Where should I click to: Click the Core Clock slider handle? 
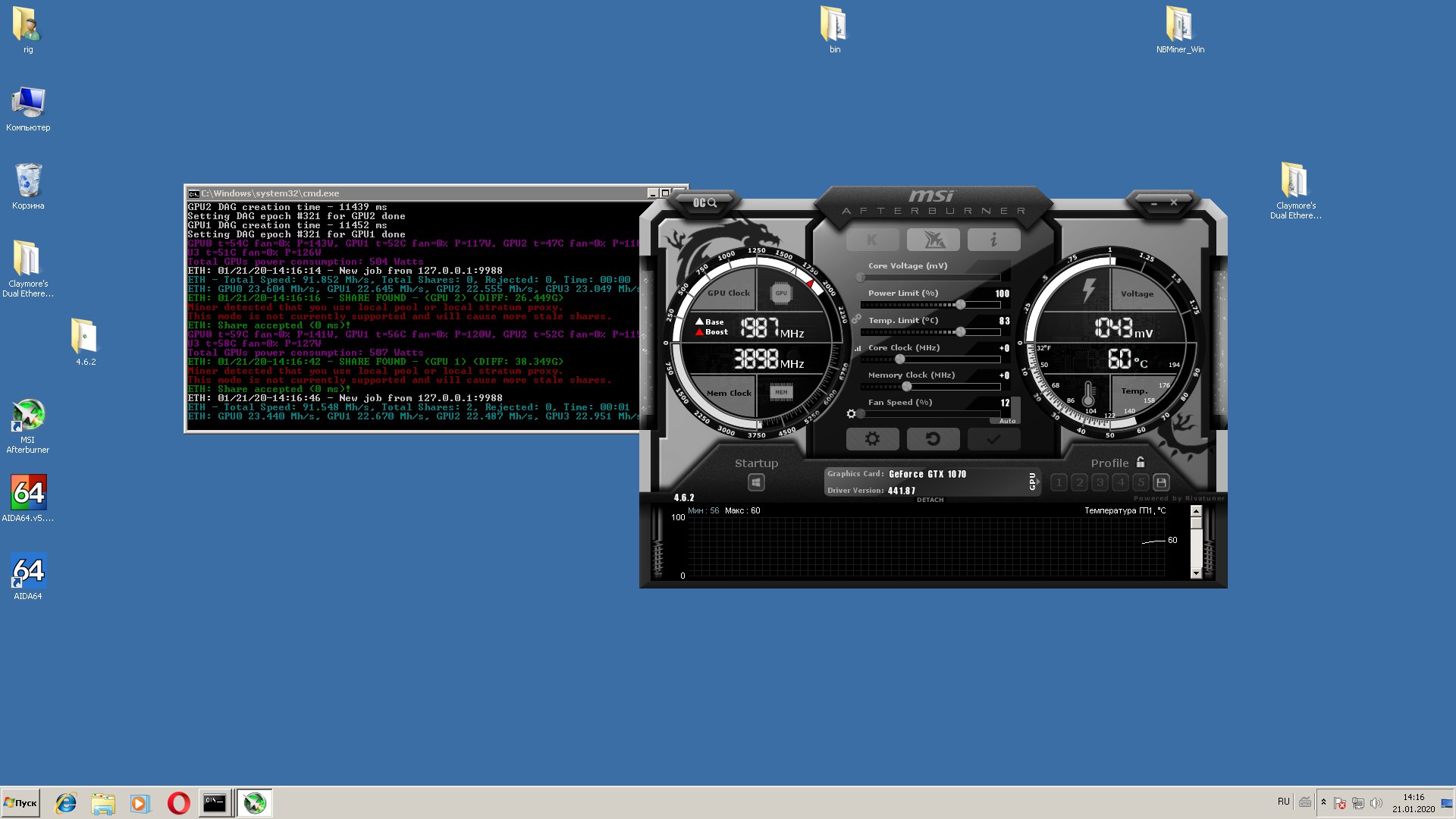tap(899, 359)
